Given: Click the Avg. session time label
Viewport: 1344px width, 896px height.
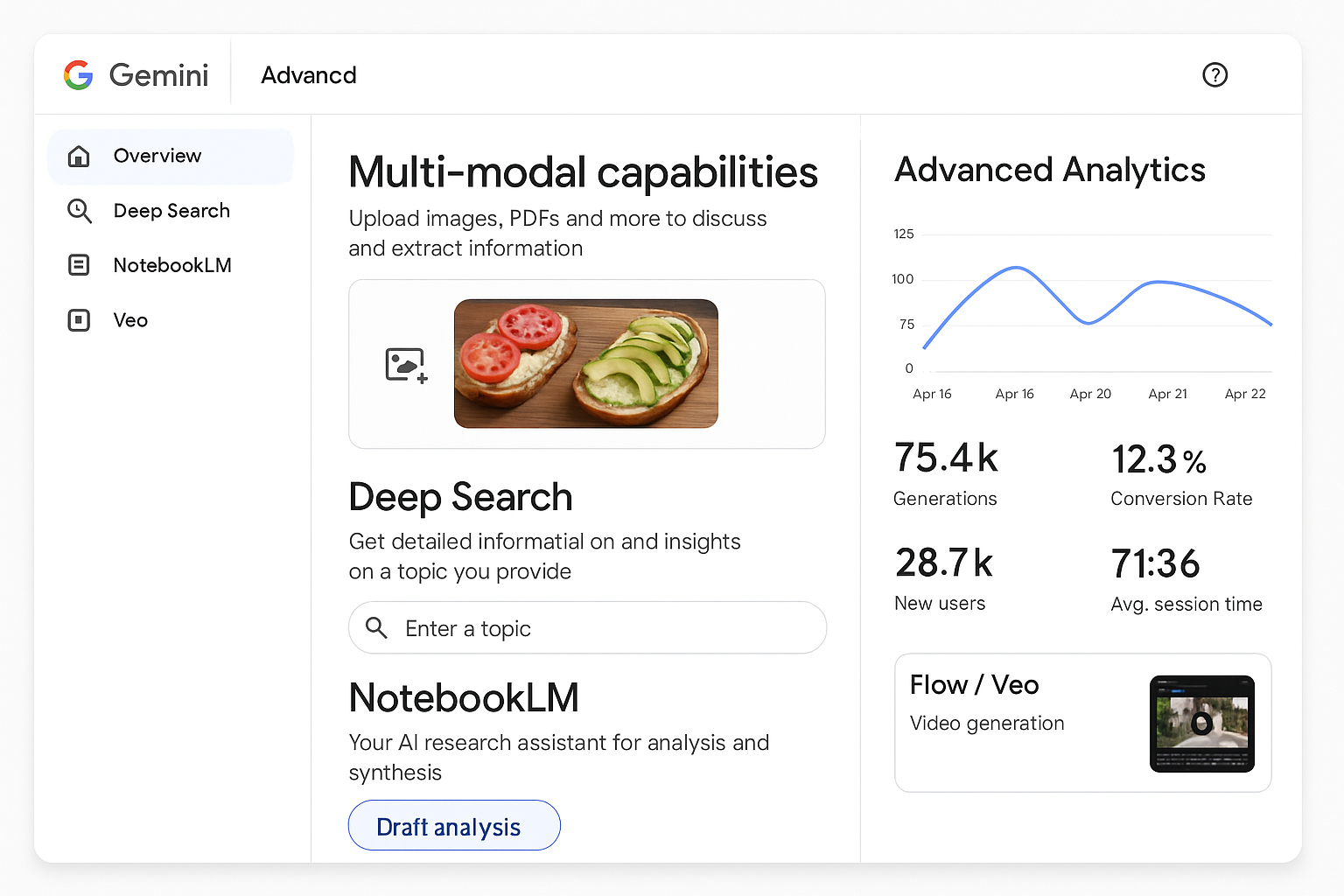Looking at the screenshot, I should click(x=1186, y=605).
